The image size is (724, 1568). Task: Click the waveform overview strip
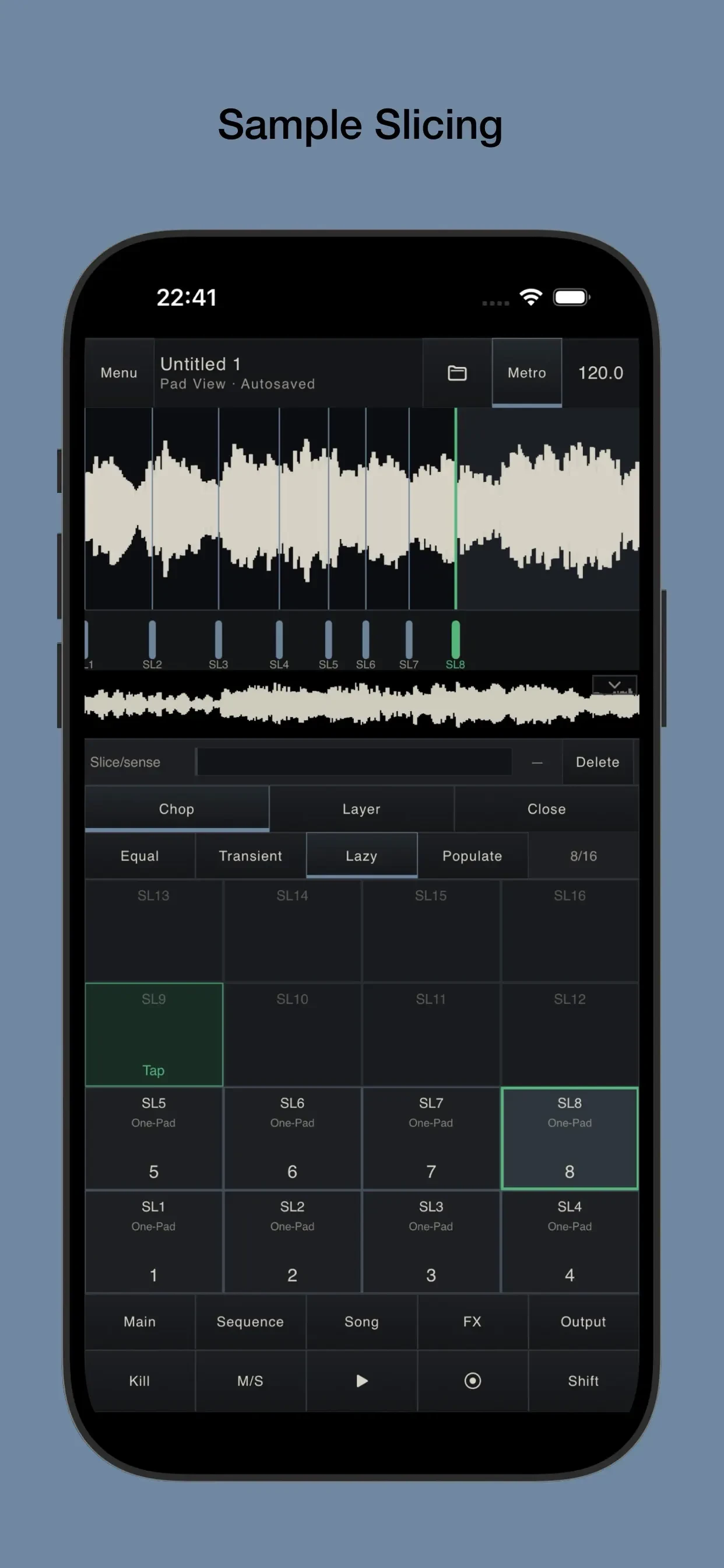tap(361, 703)
